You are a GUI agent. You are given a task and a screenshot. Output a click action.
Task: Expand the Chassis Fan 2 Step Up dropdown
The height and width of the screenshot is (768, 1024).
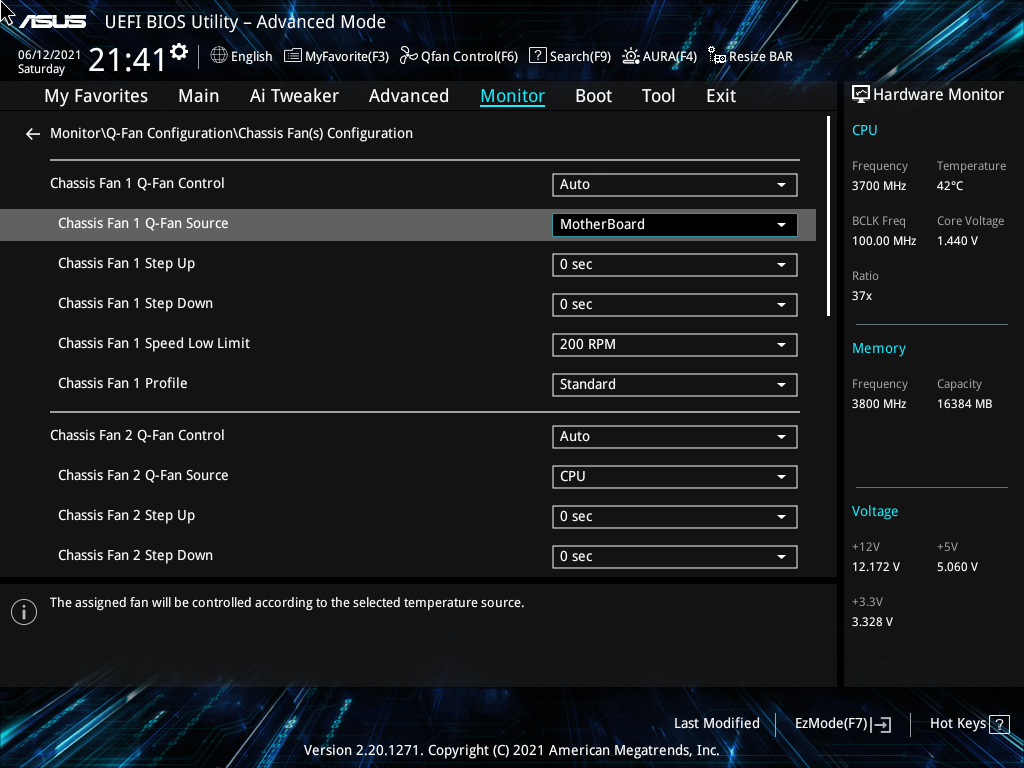[x=674, y=517]
